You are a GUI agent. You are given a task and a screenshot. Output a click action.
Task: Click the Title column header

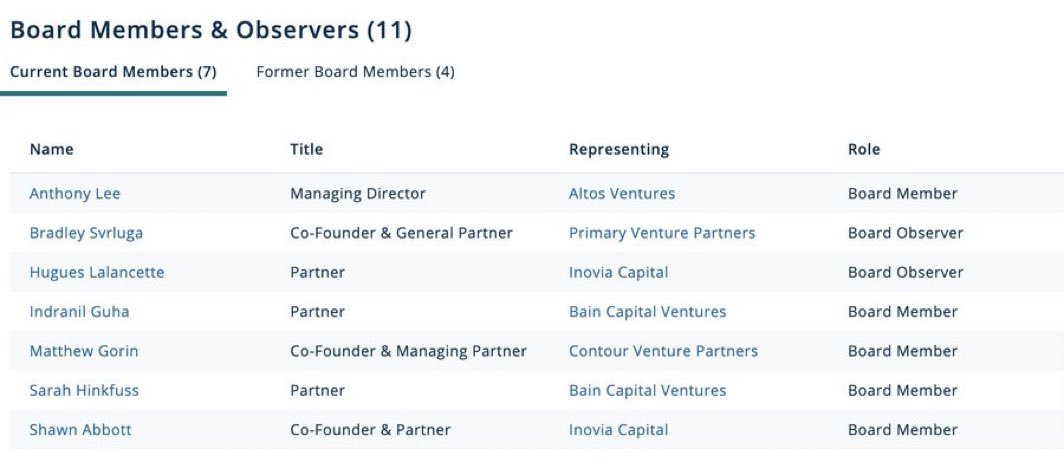[x=307, y=150]
